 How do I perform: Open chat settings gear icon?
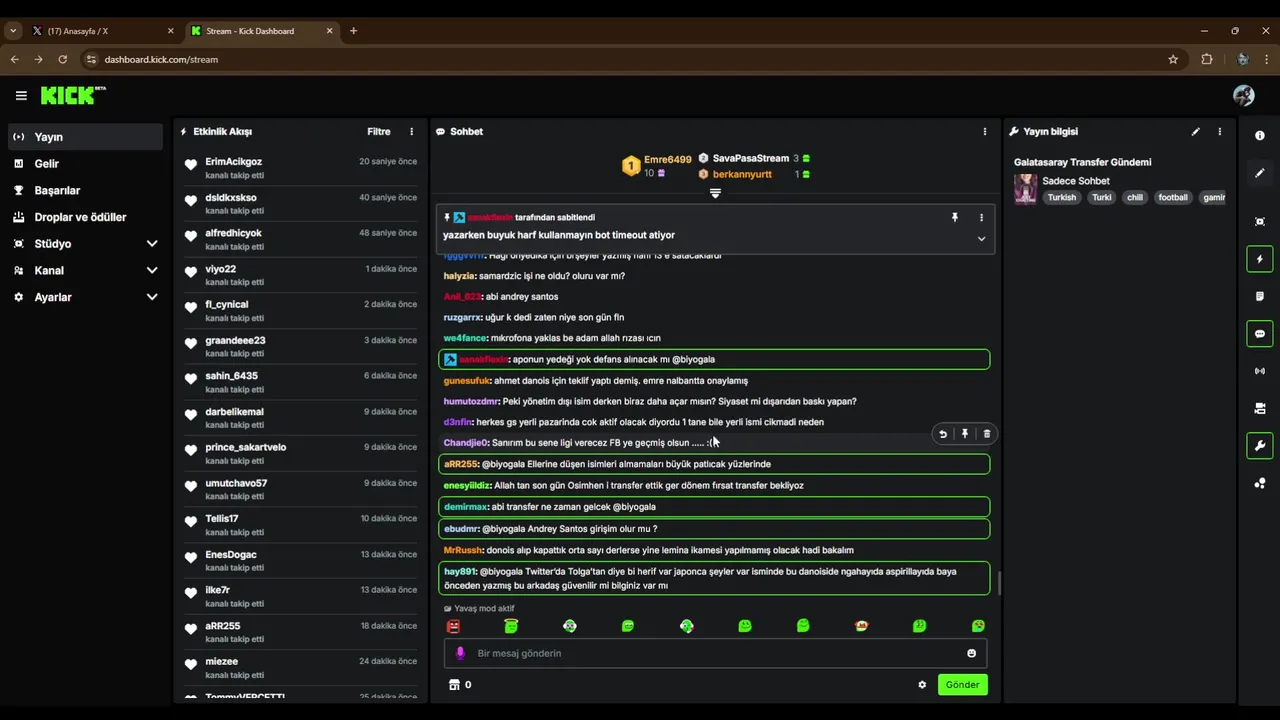(922, 685)
